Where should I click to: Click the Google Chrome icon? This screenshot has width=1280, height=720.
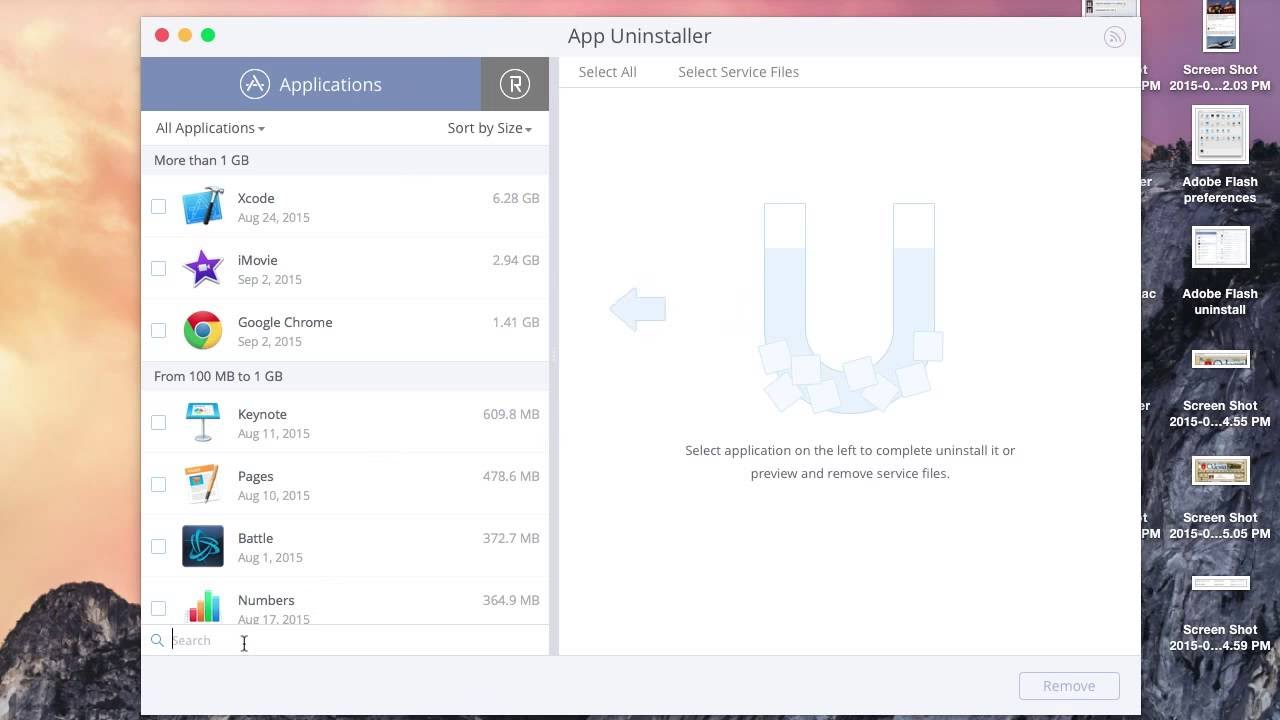203,330
